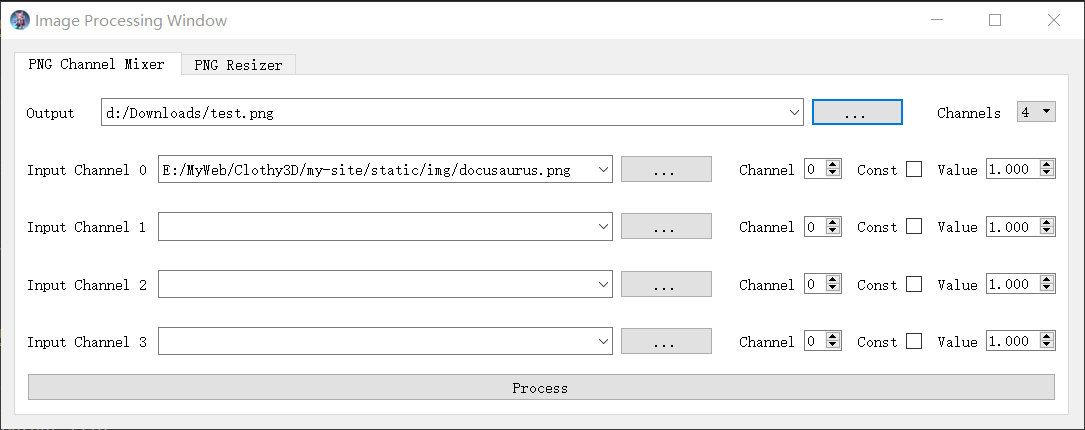Image resolution: width=1085 pixels, height=430 pixels.
Task: Enable Const checkbox for Input Channel 0
Action: point(914,170)
